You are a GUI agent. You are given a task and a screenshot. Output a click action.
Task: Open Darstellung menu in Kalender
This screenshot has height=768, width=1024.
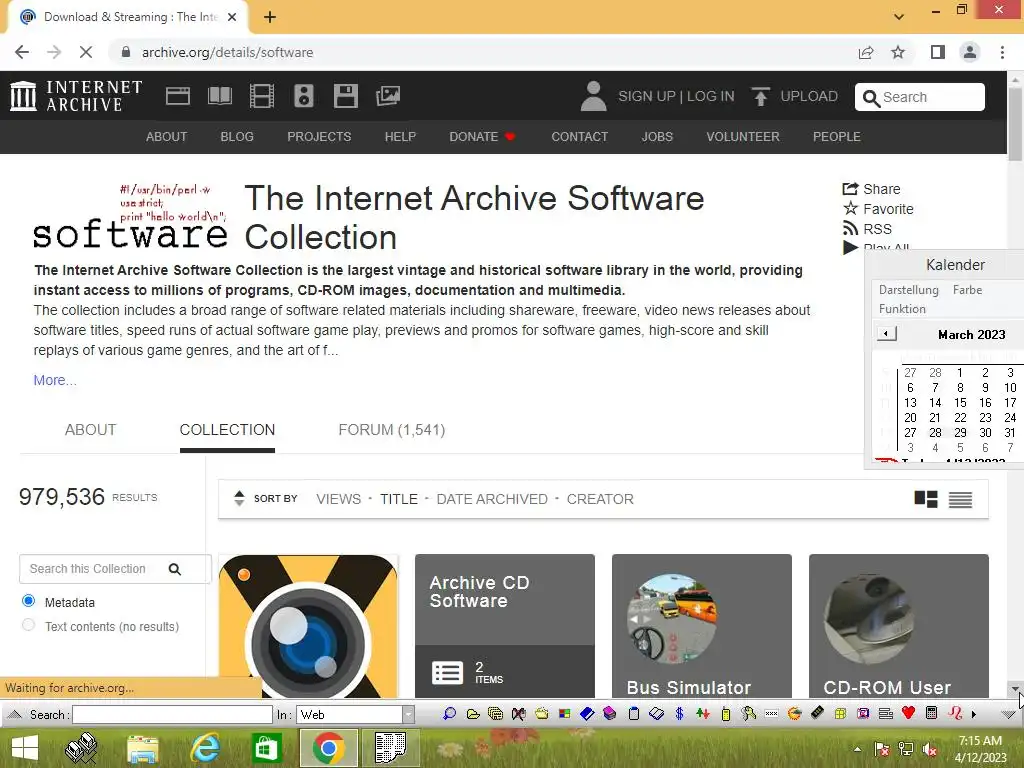point(908,290)
